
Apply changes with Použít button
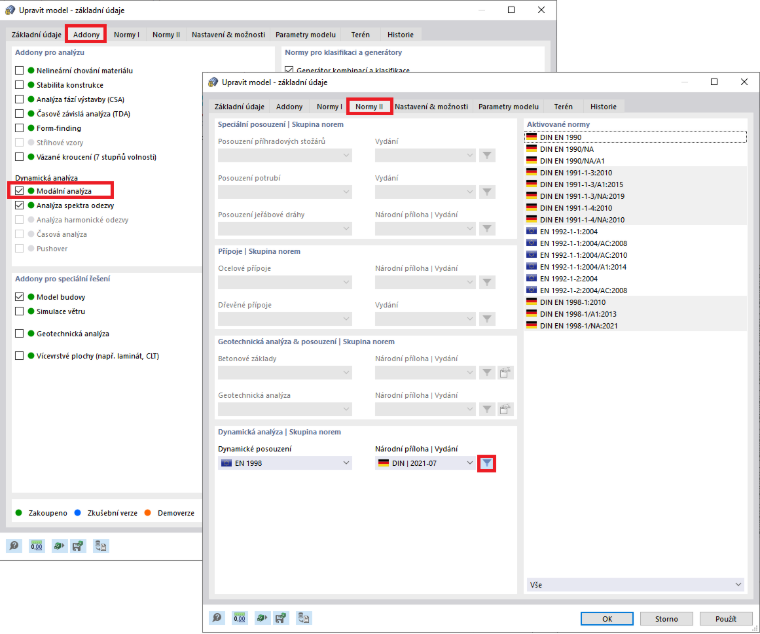point(726,619)
